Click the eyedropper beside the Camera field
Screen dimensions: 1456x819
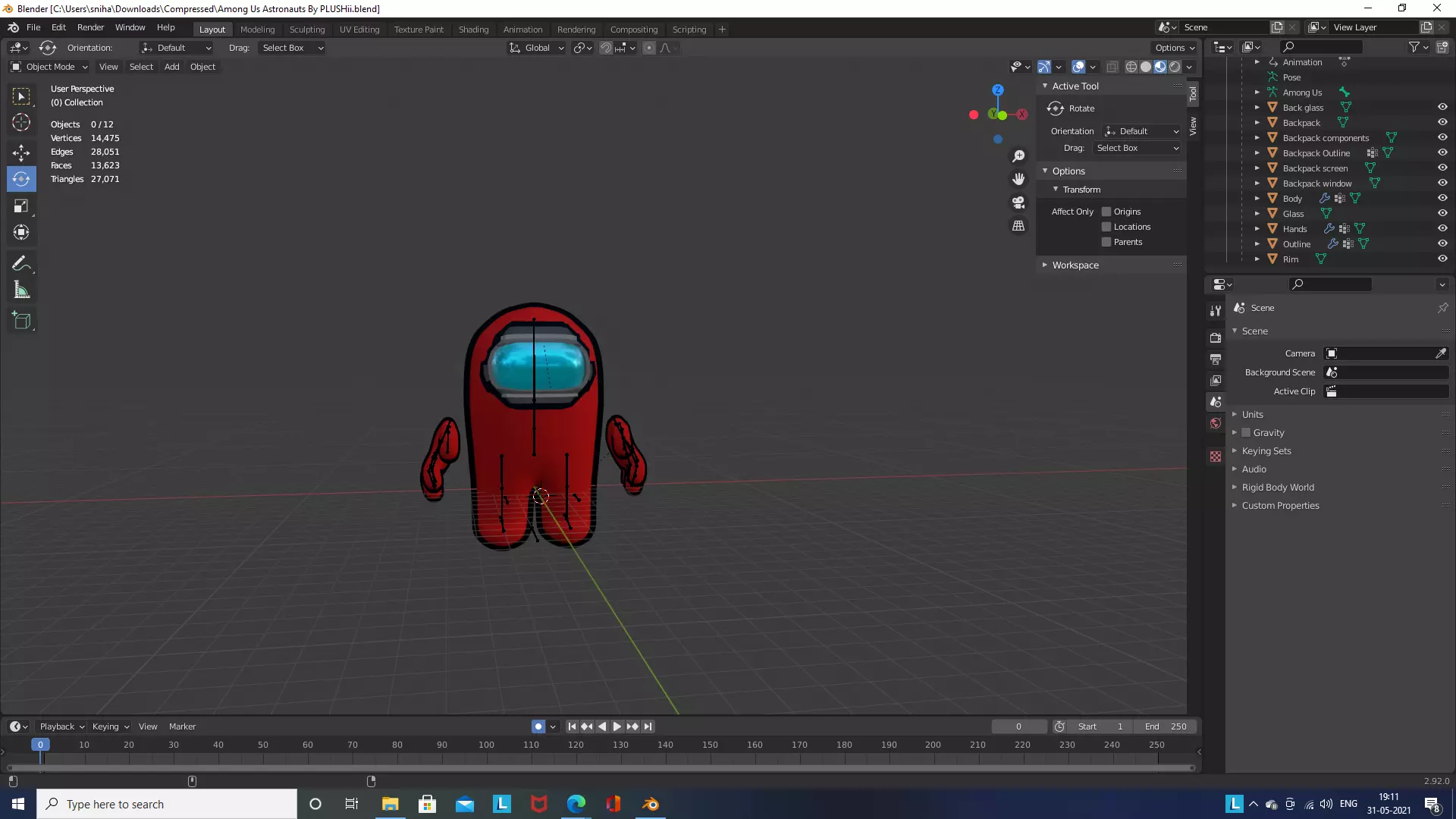pyautogui.click(x=1440, y=353)
